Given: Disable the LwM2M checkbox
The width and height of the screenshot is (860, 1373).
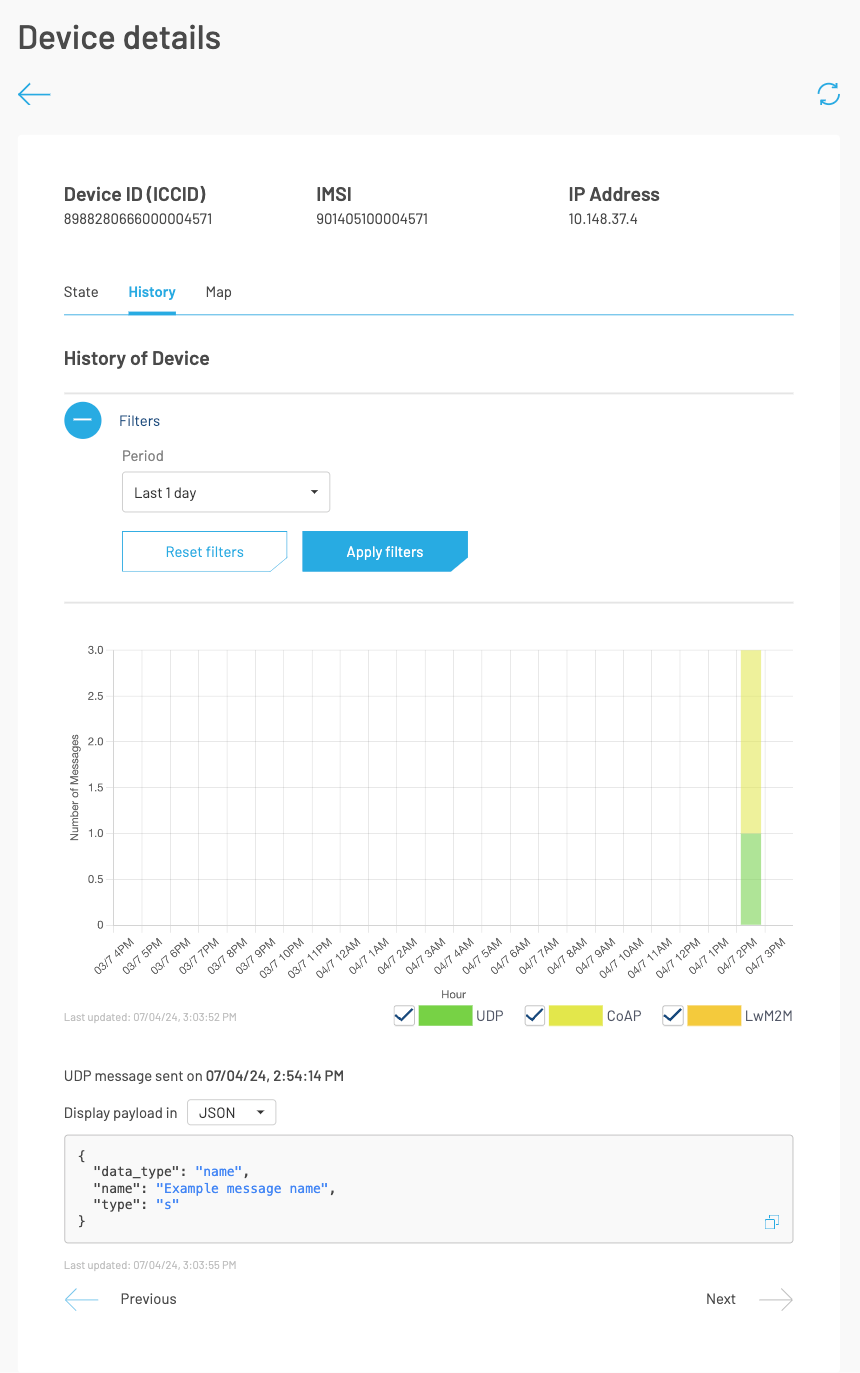Looking at the screenshot, I should (x=673, y=1016).
